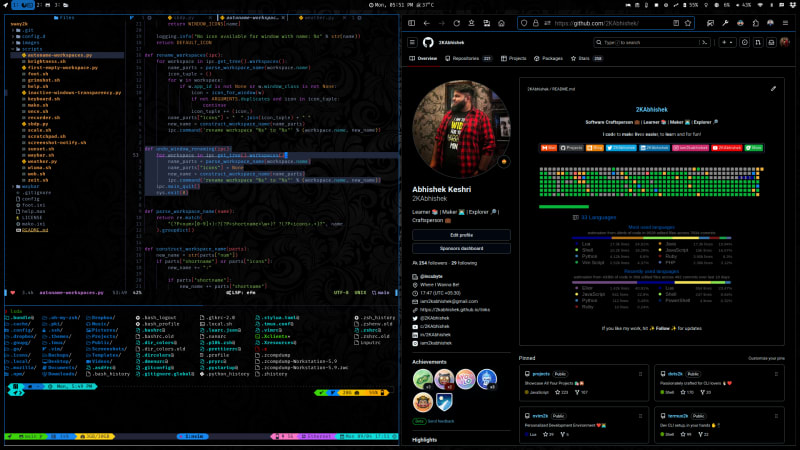Open the projects pinned repository link
This screenshot has width=800, height=450.
541,374
